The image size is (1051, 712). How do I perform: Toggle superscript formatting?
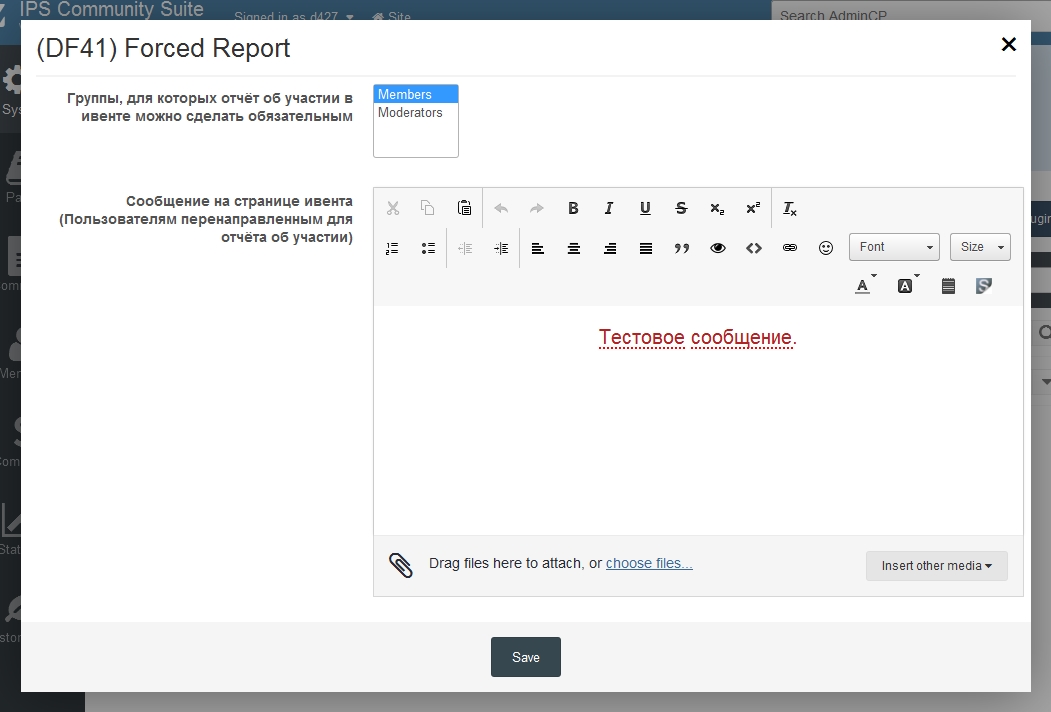click(753, 209)
